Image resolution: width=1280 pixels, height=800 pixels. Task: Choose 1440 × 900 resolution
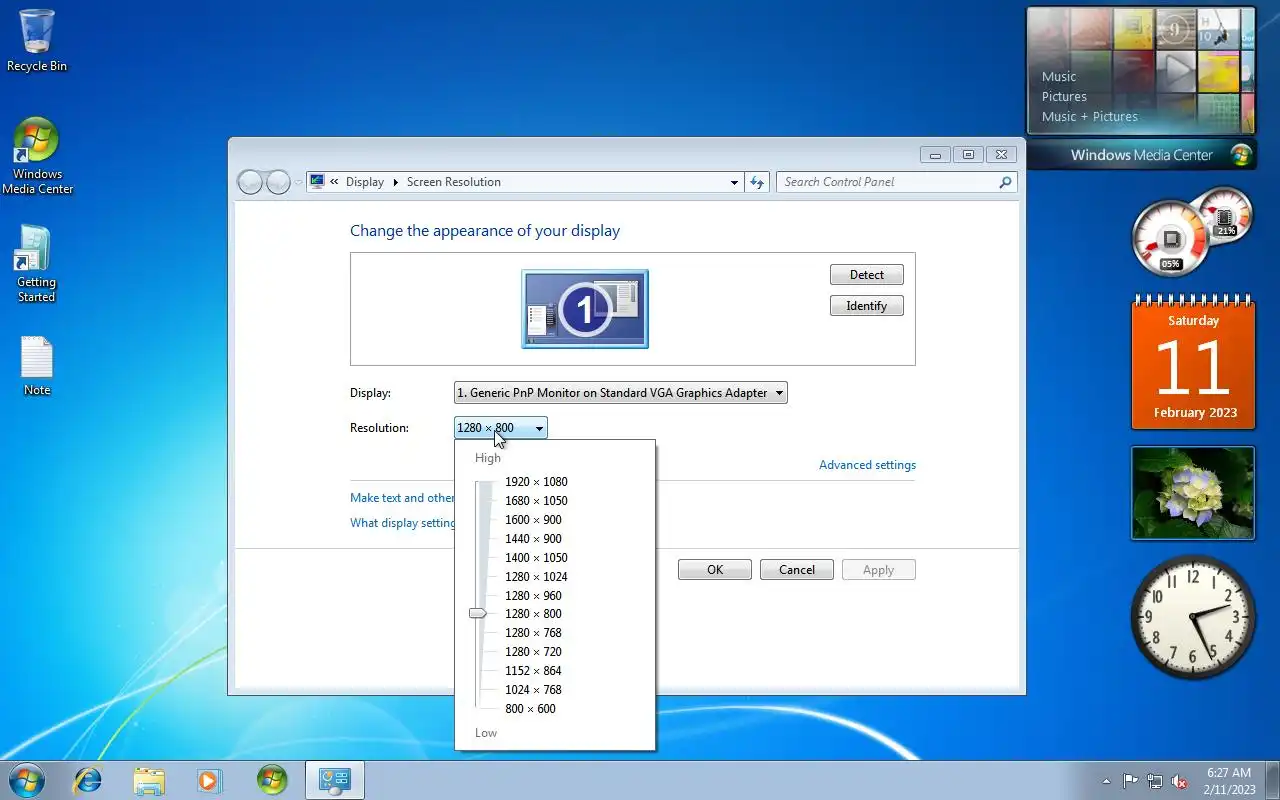(x=533, y=539)
